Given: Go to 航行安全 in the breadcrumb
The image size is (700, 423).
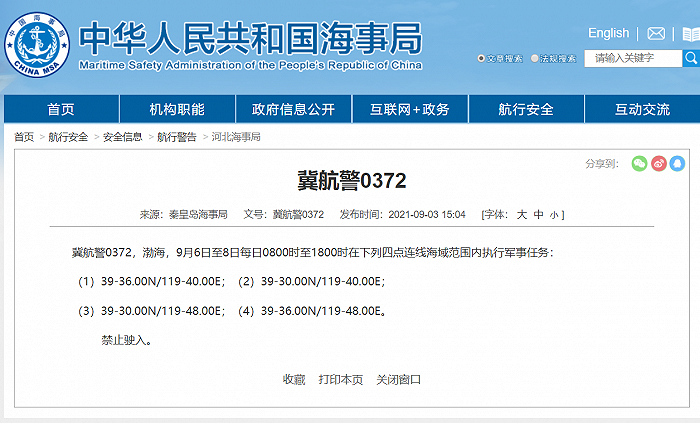Looking at the screenshot, I should (x=68, y=137).
